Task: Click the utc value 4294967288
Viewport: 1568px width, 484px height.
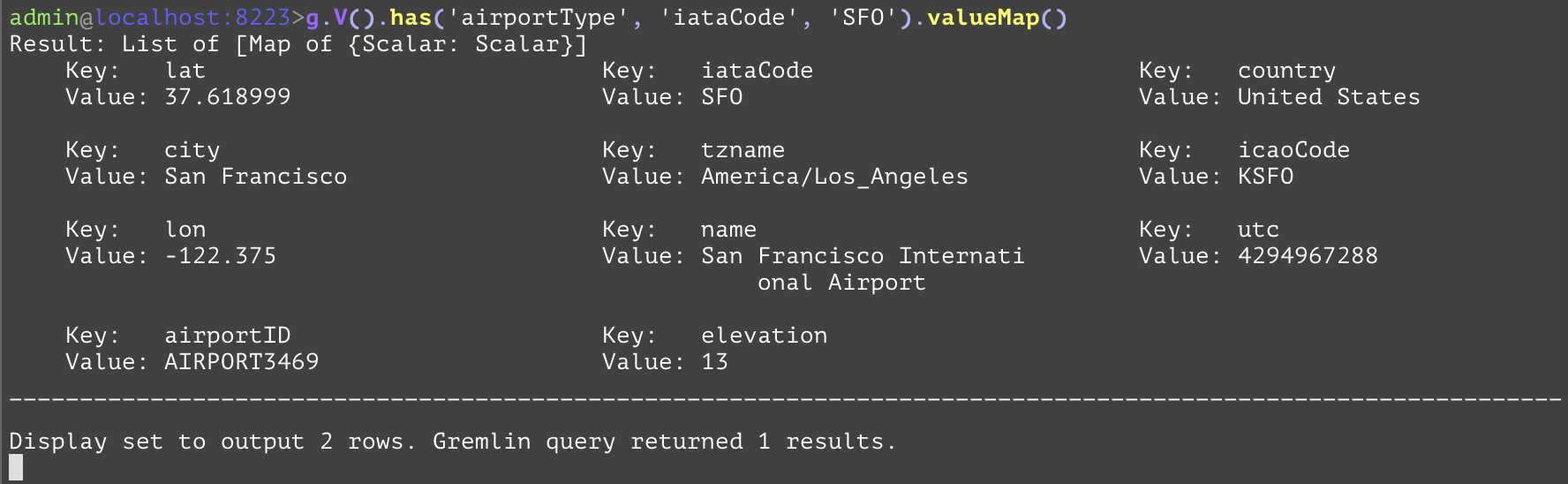Action: point(1307,256)
